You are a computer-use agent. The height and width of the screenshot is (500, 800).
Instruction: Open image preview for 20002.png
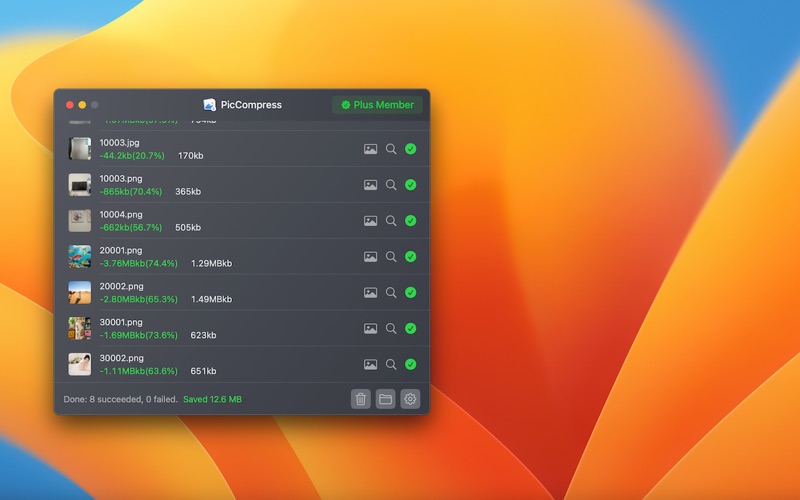coord(370,292)
